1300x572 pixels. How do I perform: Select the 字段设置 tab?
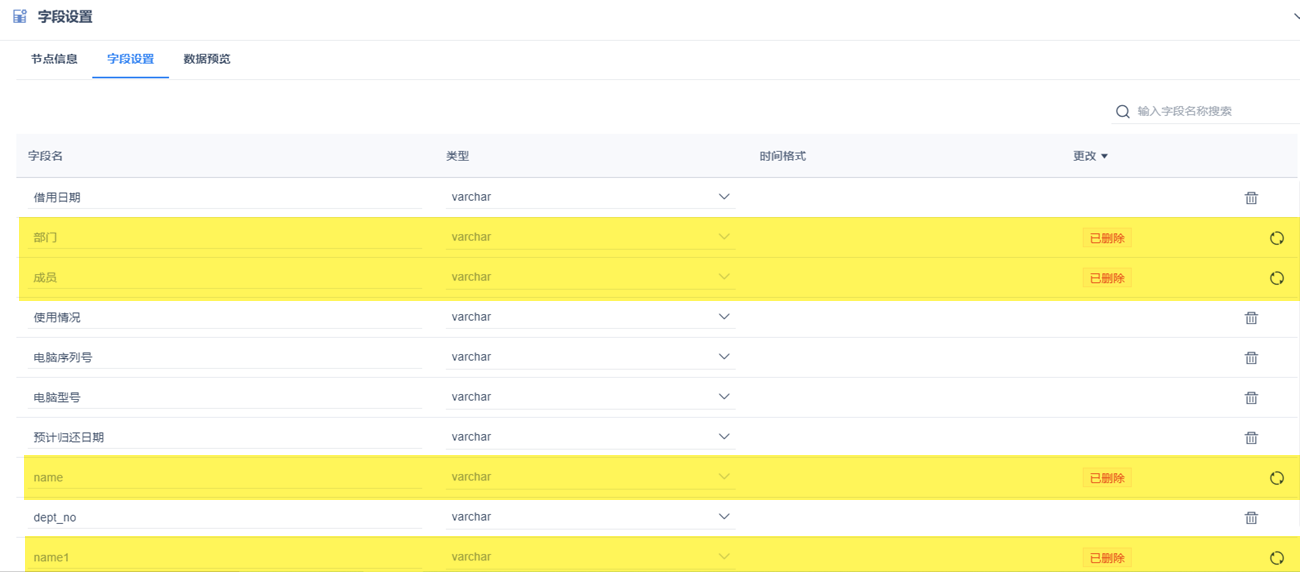[x=130, y=59]
